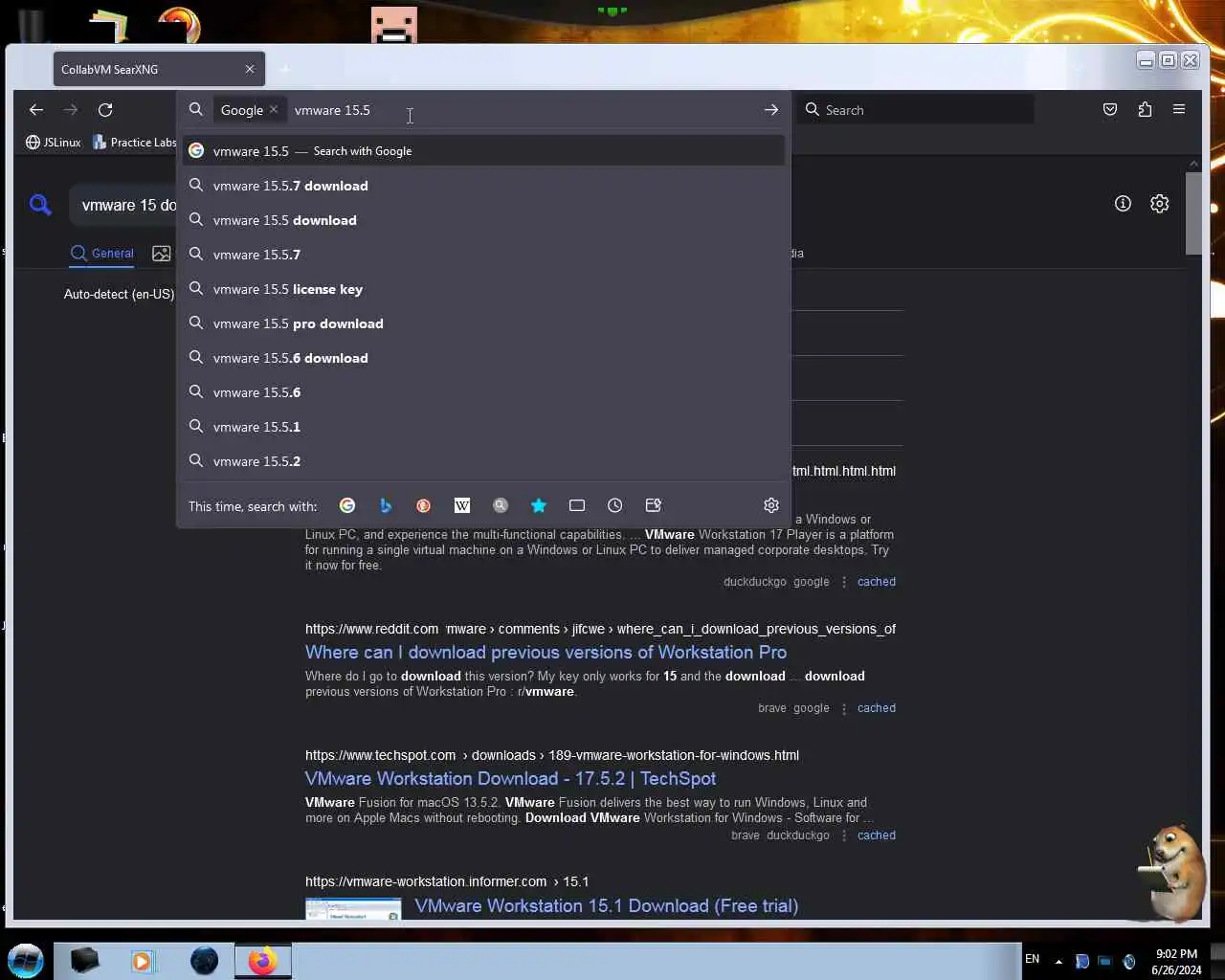Viewport: 1225px width, 980px height.
Task: Open a new tab with plus button
Action: pos(284,69)
